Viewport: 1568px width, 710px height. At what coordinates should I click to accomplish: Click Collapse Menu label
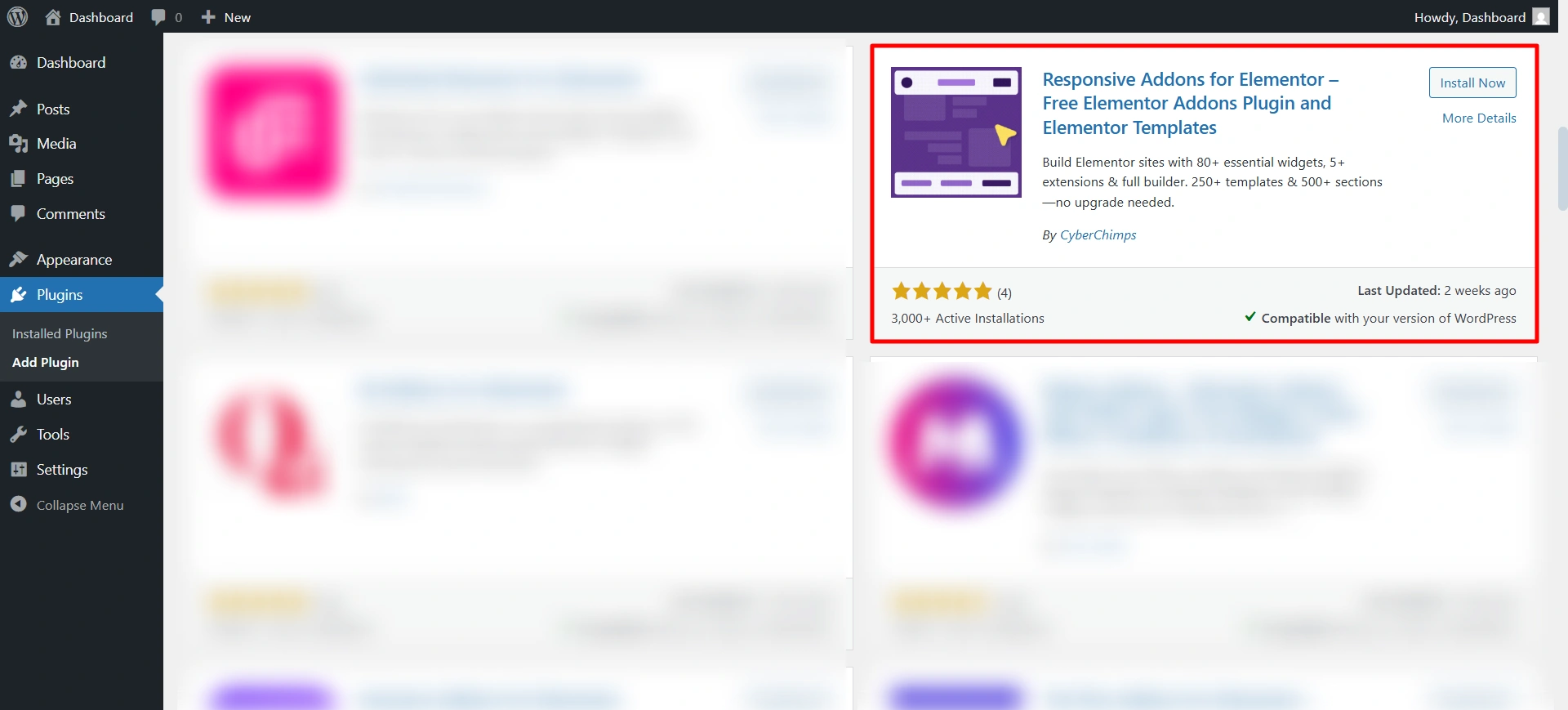80,505
